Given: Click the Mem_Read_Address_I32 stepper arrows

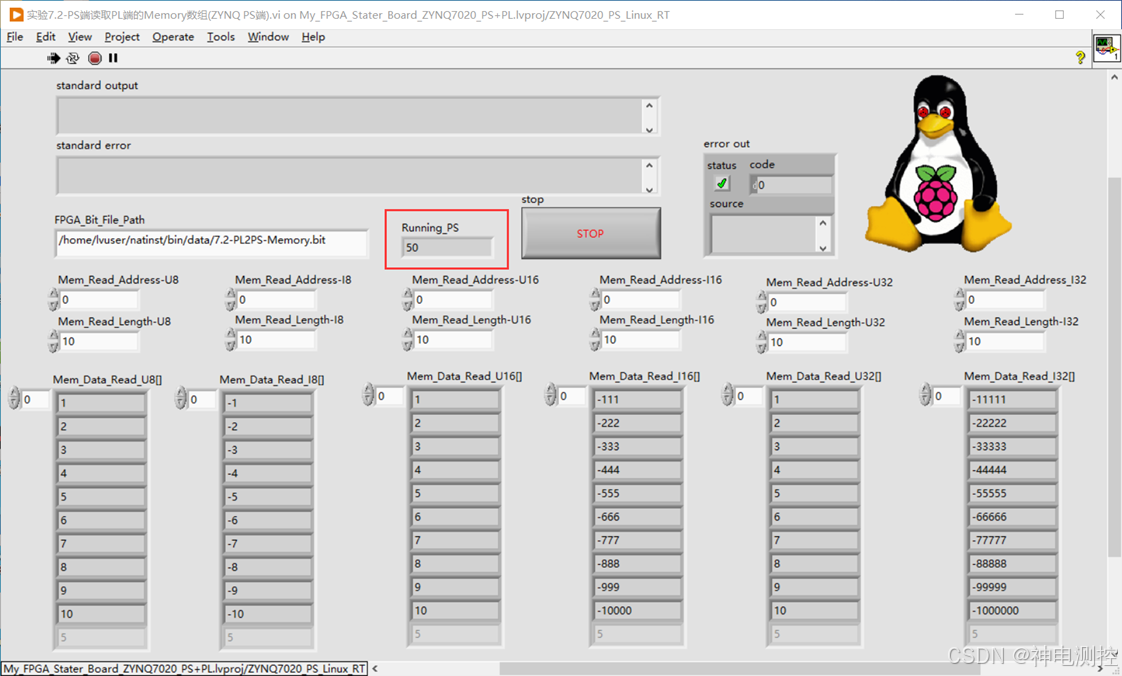Looking at the screenshot, I should tap(960, 299).
